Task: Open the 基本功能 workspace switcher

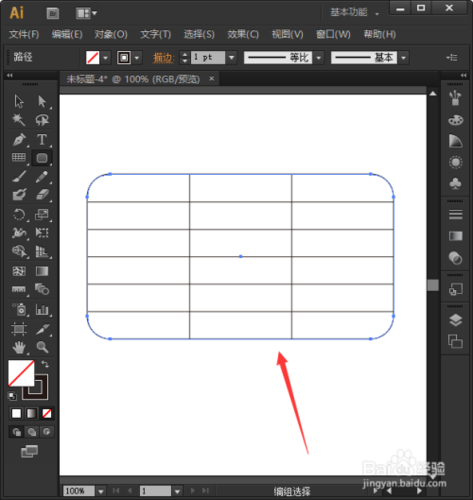Action: (354, 13)
